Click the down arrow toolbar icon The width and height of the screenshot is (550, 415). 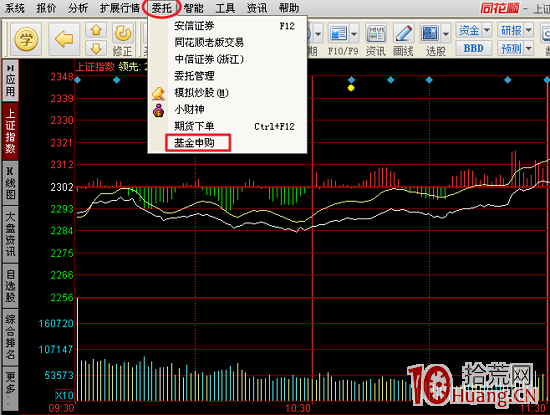96,48
